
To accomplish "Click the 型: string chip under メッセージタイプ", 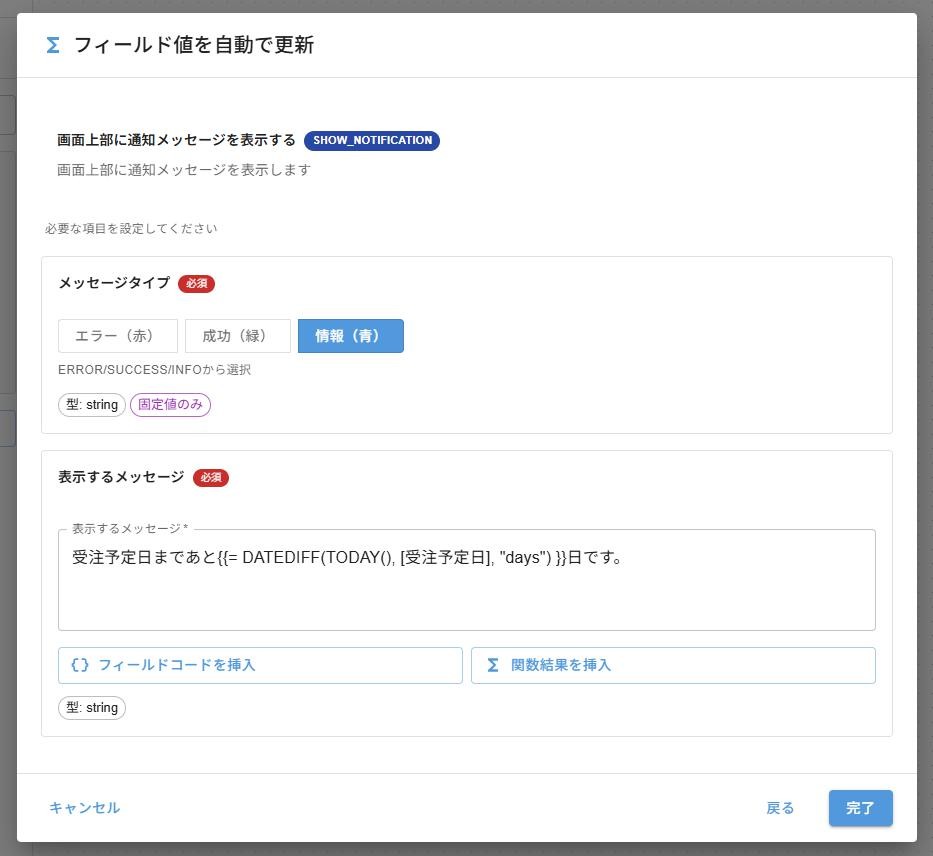I will [x=91, y=405].
